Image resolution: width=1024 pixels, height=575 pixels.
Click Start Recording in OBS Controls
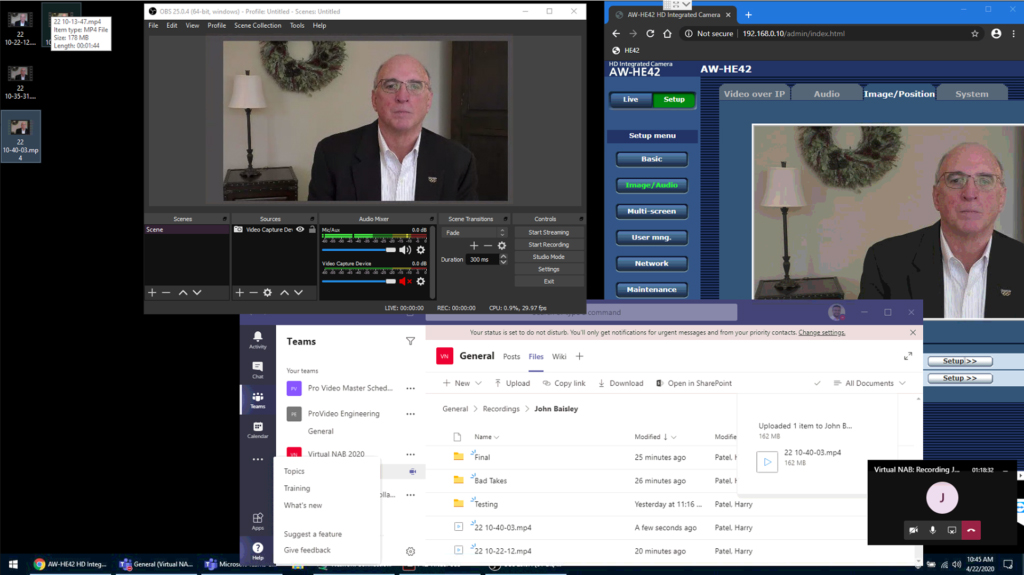(549, 244)
